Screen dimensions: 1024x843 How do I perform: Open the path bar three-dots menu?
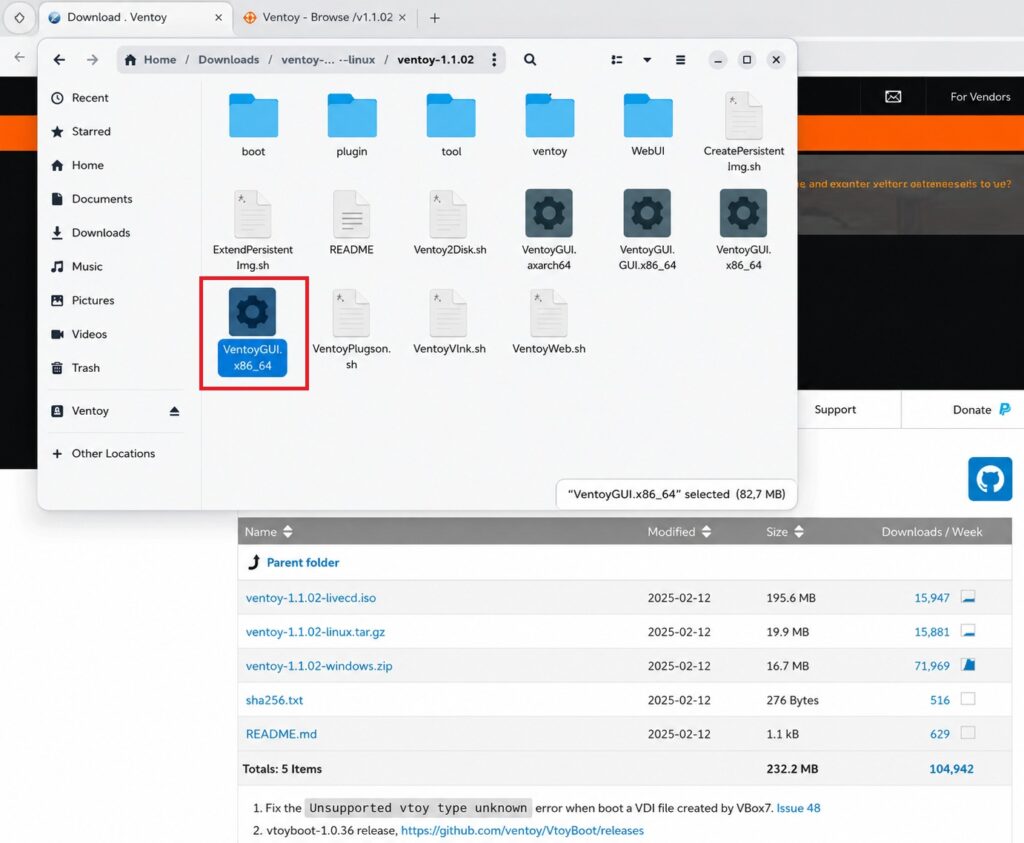coord(494,59)
